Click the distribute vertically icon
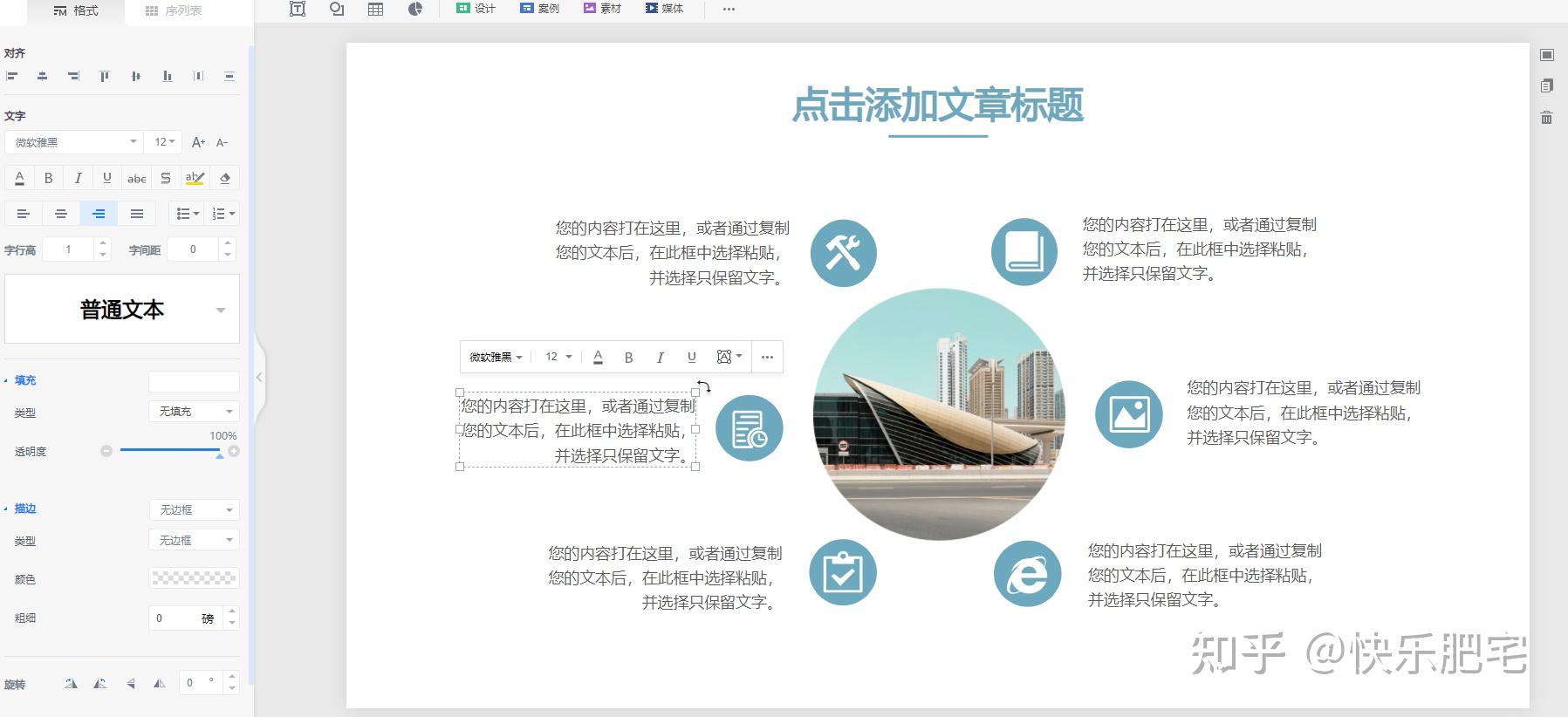Viewport: 1568px width, 717px height. click(x=229, y=77)
